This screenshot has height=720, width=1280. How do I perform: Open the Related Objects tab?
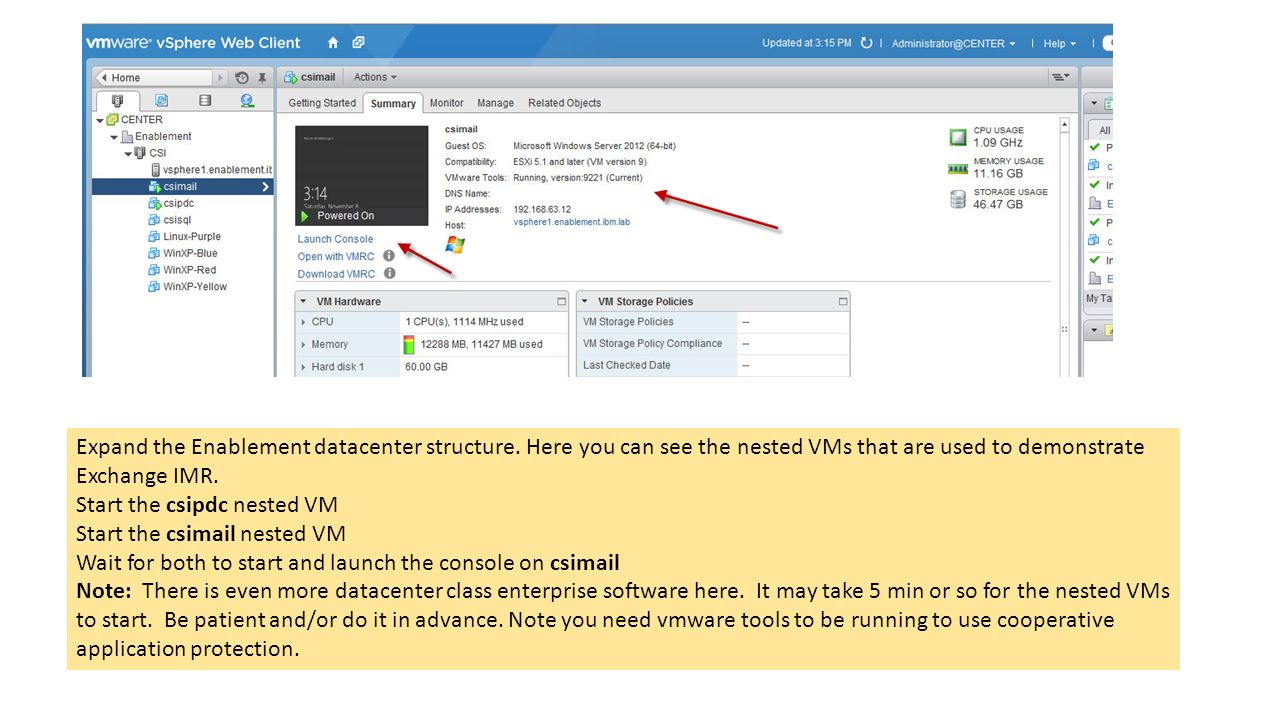point(565,103)
